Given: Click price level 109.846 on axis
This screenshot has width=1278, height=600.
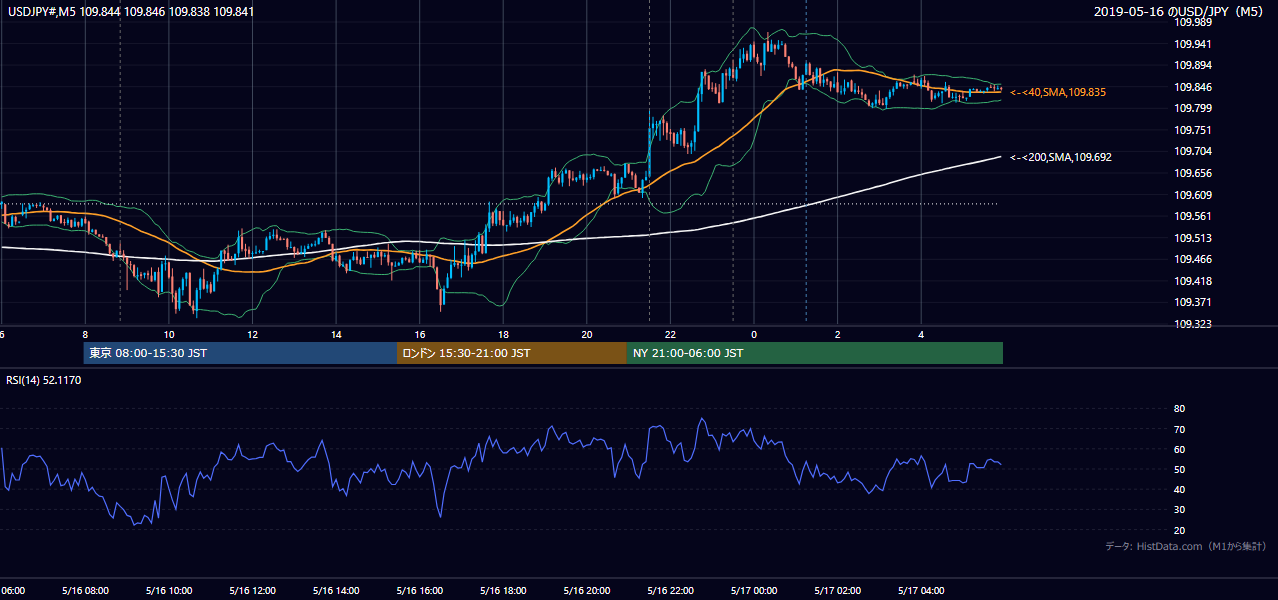Looking at the screenshot, I should (1192, 87).
